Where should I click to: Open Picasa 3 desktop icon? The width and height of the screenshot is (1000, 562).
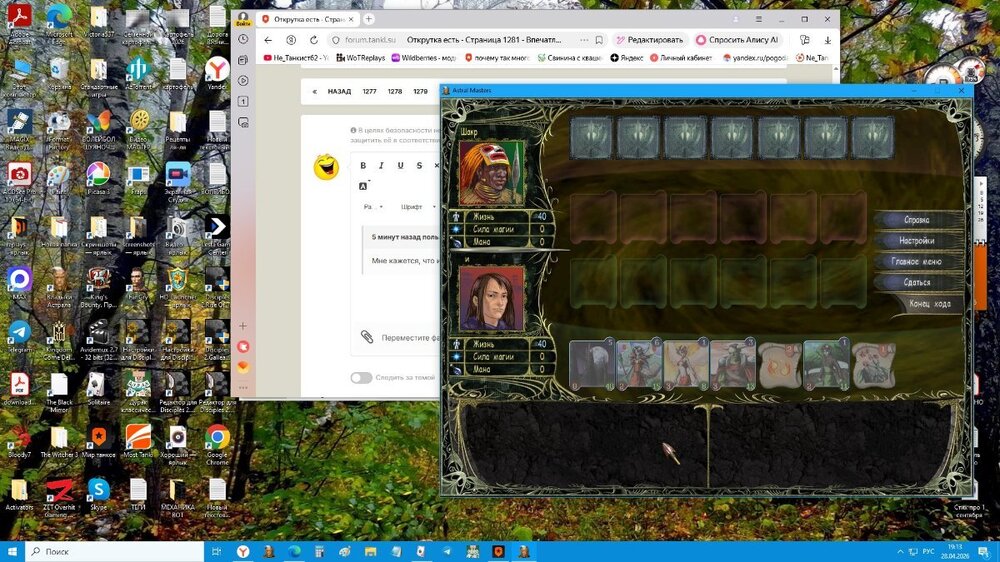point(98,179)
